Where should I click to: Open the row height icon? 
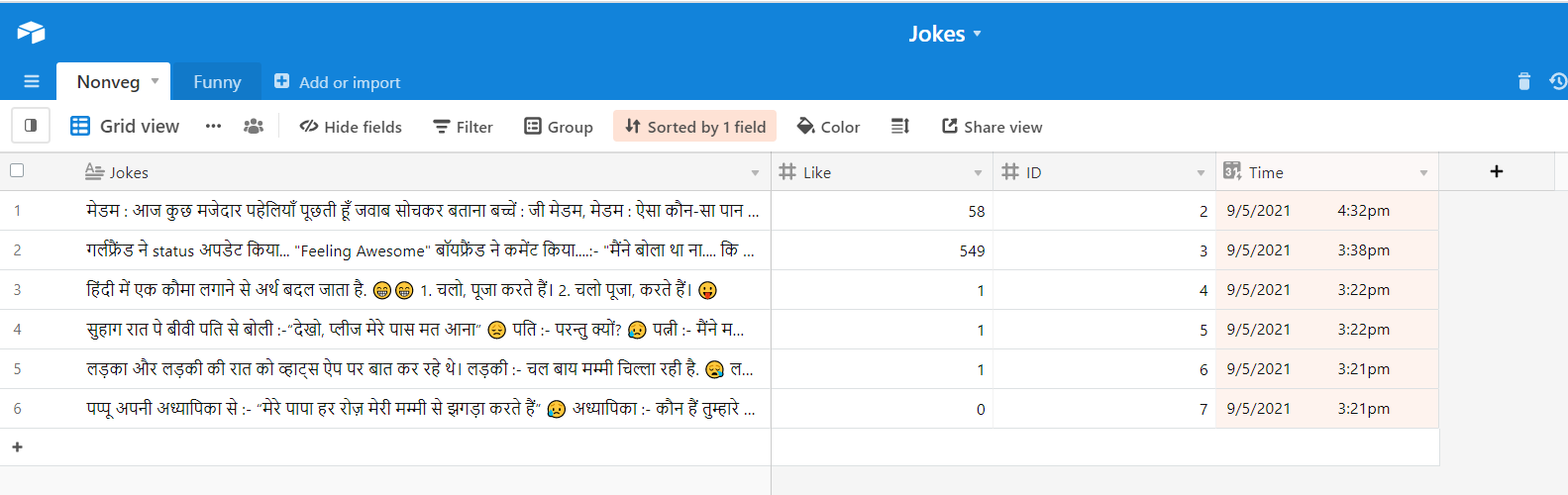pyautogui.click(x=899, y=127)
